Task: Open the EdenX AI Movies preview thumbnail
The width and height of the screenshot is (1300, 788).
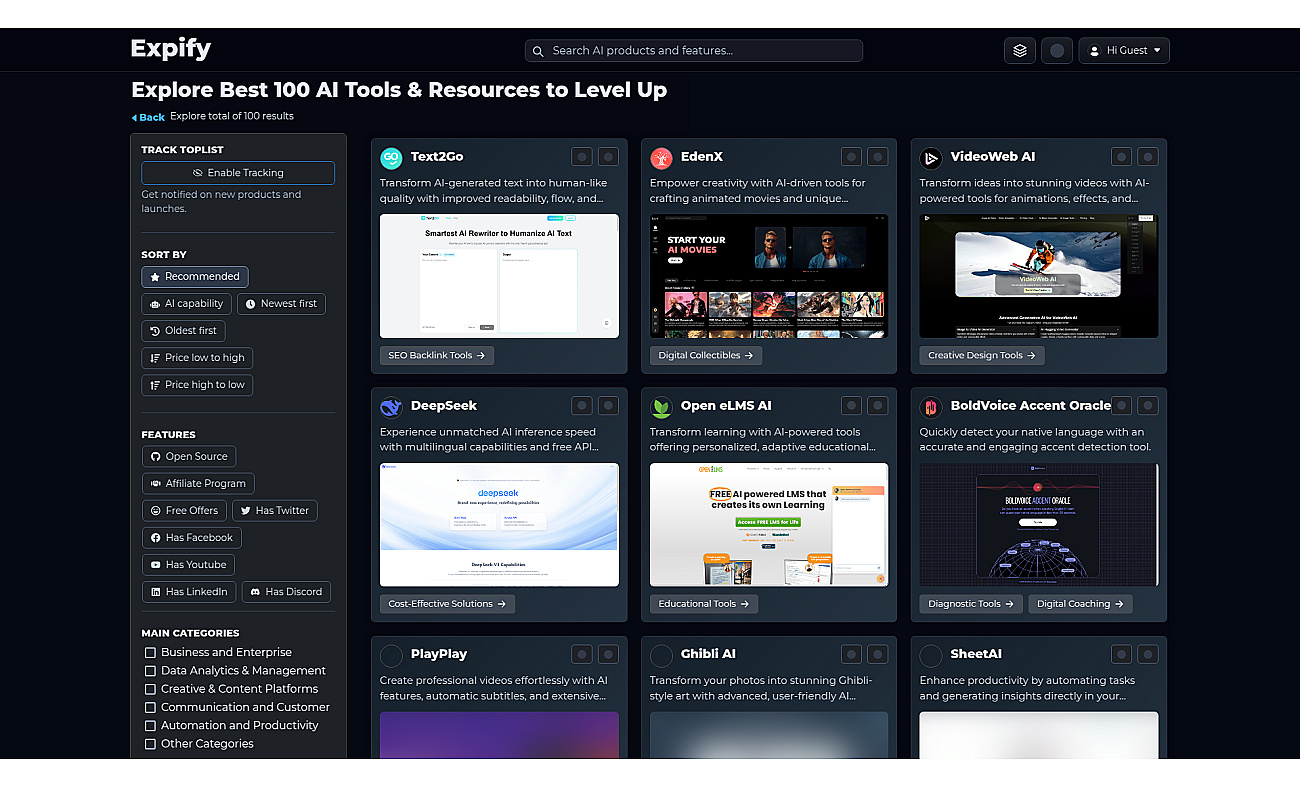Action: point(769,276)
